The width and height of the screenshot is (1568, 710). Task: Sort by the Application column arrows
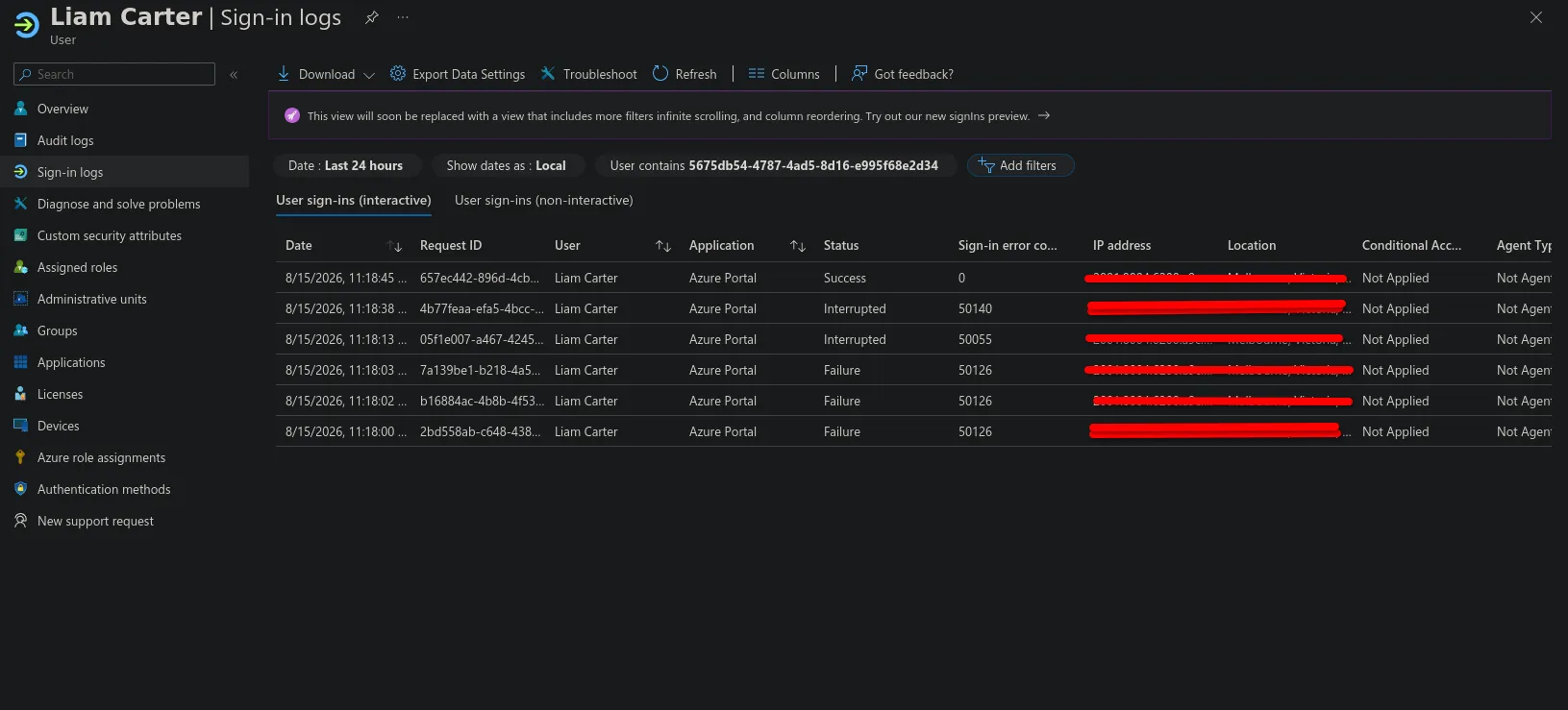(x=798, y=246)
